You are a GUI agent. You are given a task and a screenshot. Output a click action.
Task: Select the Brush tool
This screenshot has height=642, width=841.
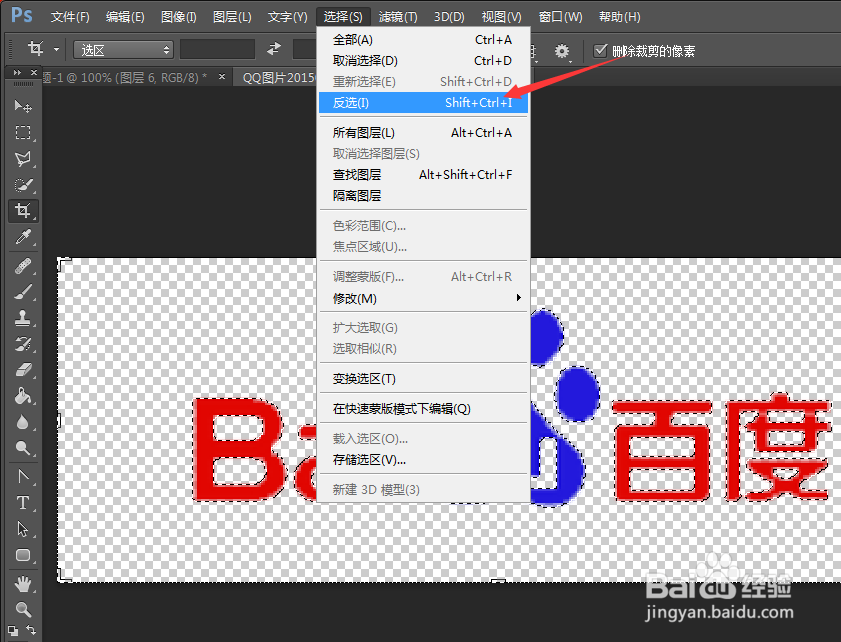coord(23,292)
